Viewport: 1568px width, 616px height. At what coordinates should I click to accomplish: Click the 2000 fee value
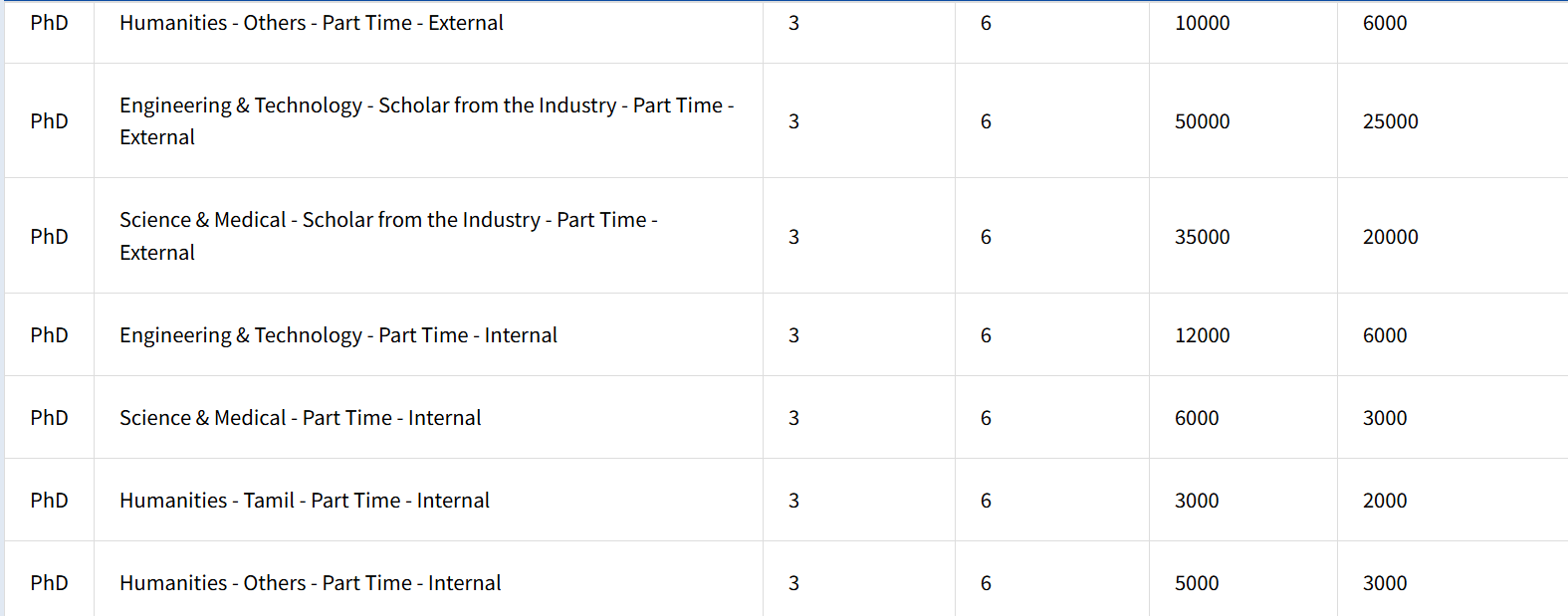click(1384, 501)
